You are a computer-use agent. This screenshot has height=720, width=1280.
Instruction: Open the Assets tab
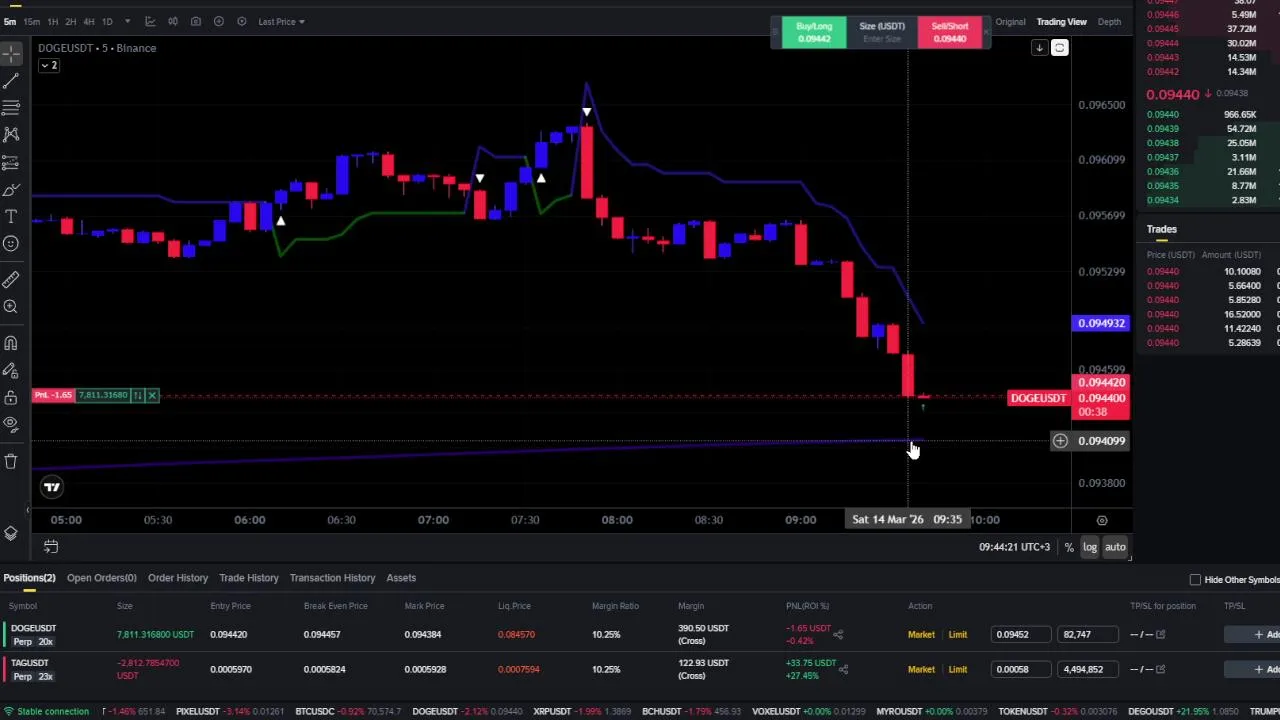pos(401,578)
